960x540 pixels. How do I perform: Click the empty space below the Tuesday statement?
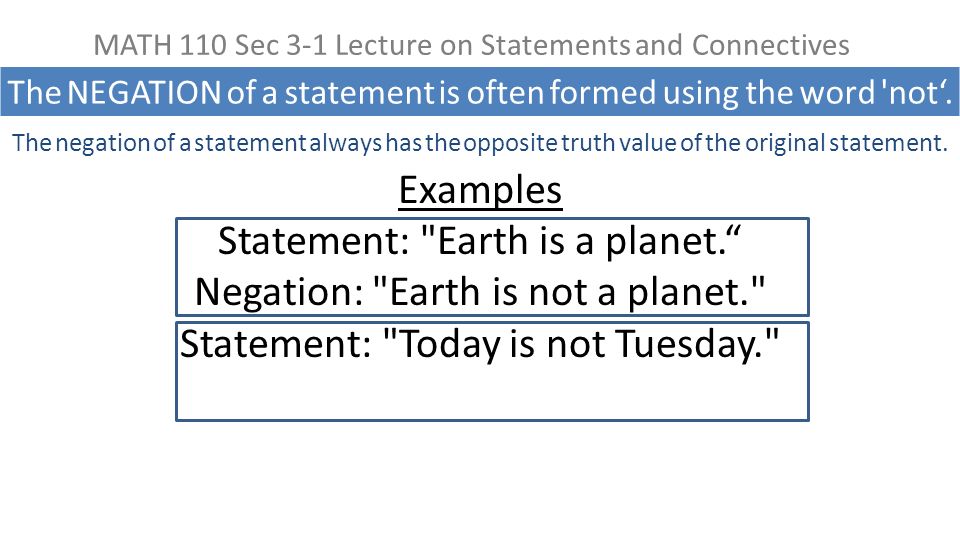click(x=492, y=392)
